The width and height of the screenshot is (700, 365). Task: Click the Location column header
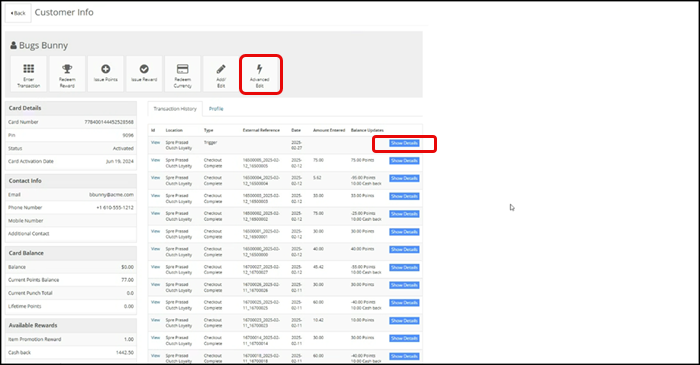174,130
